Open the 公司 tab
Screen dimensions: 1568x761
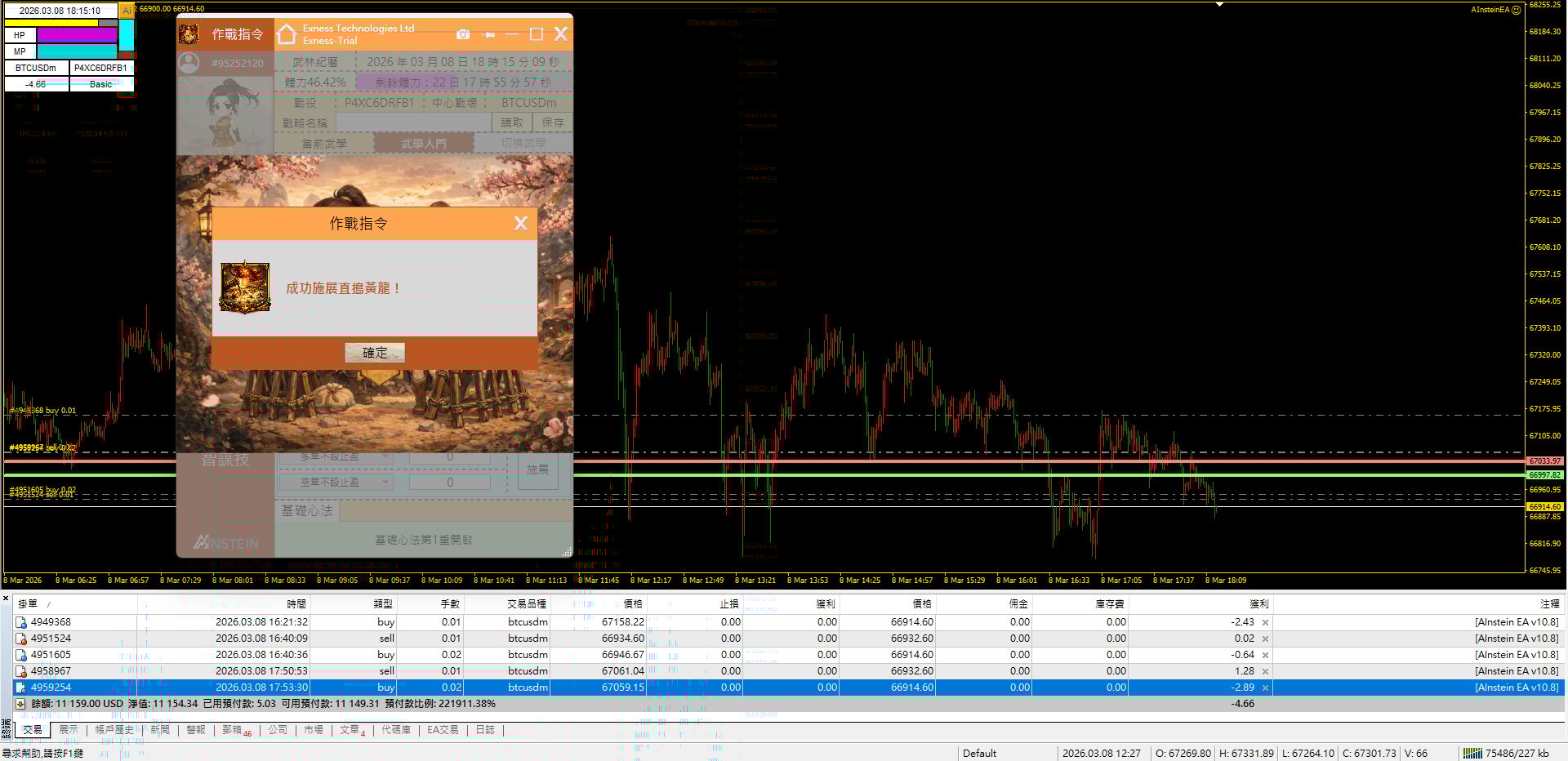pyautogui.click(x=278, y=730)
